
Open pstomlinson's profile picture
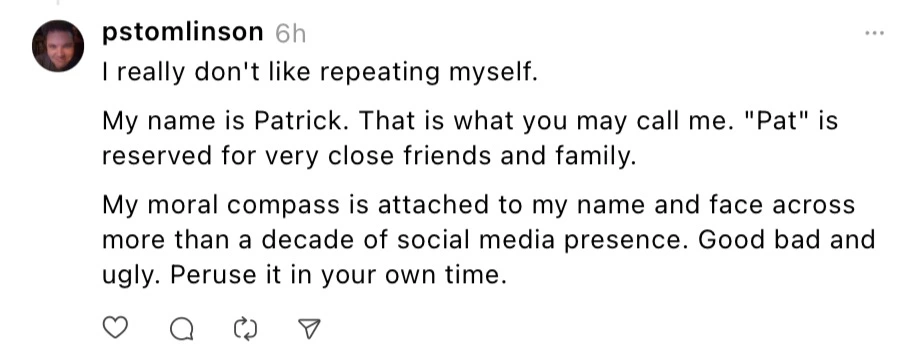coord(57,46)
